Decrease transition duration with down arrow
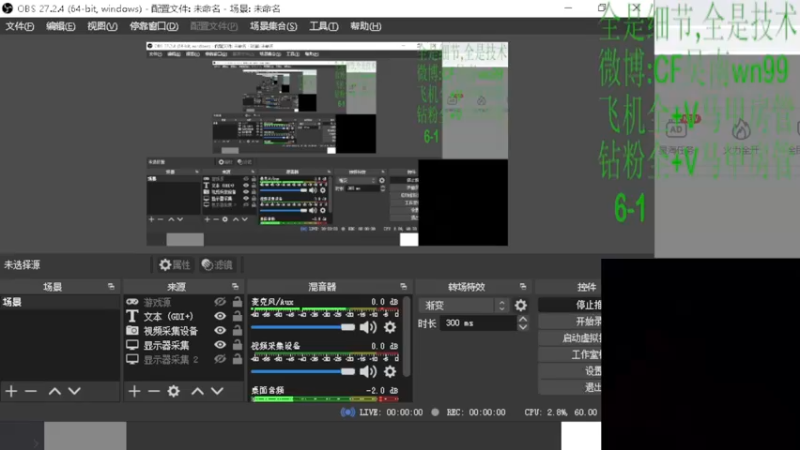The image size is (800, 450). point(523,327)
